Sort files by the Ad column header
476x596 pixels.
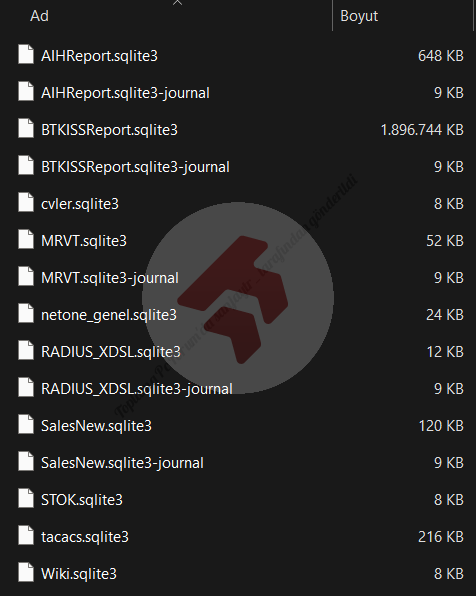pyautogui.click(x=40, y=16)
